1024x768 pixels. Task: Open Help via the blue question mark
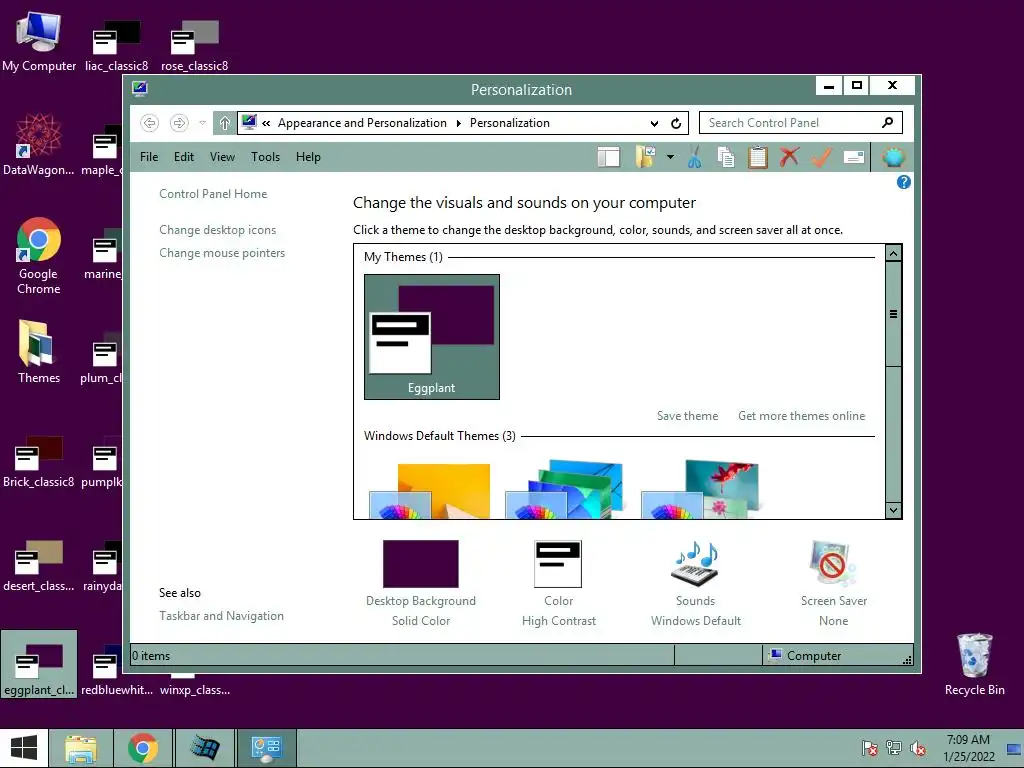pos(904,182)
